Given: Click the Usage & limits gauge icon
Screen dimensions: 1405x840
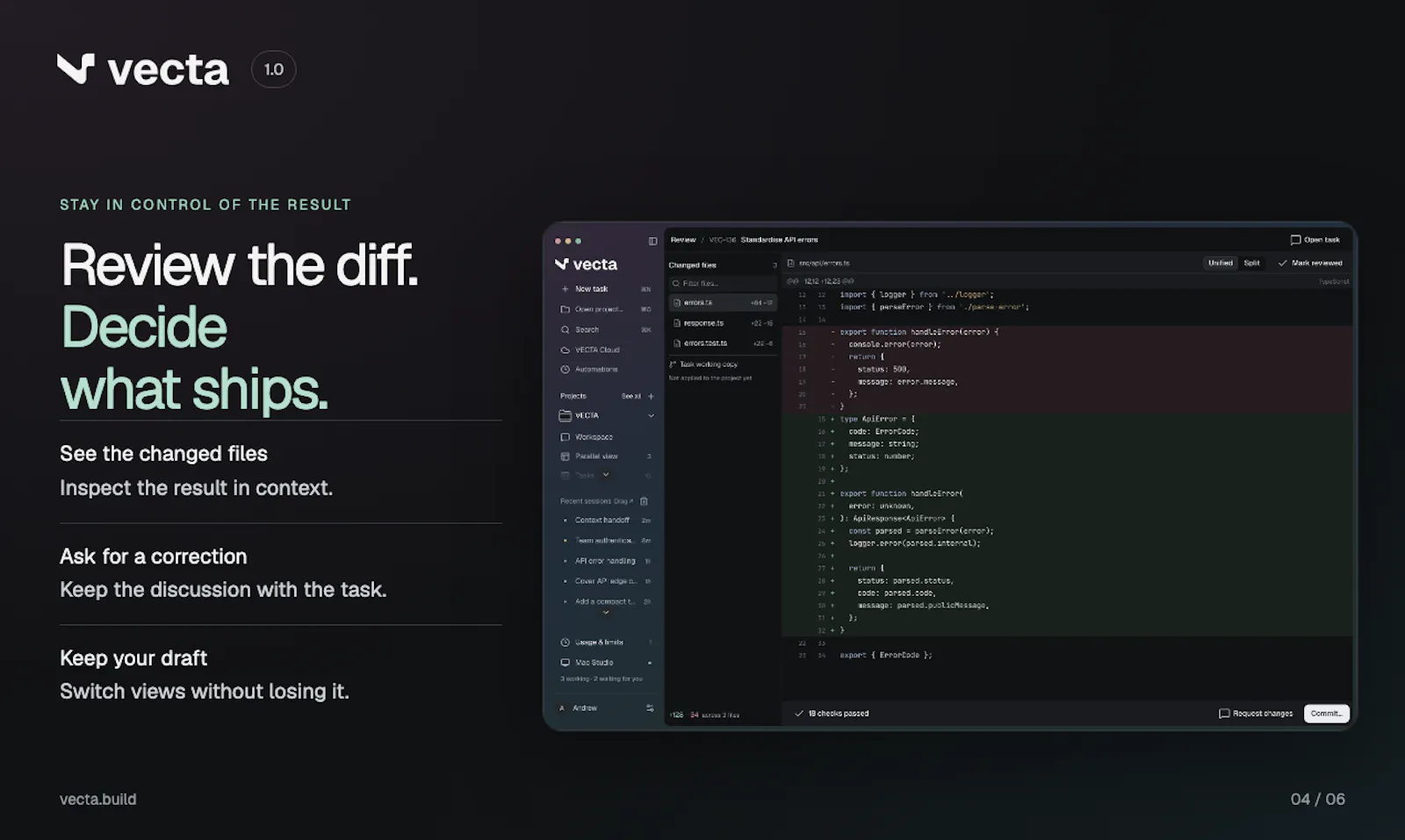Looking at the screenshot, I should point(565,643).
